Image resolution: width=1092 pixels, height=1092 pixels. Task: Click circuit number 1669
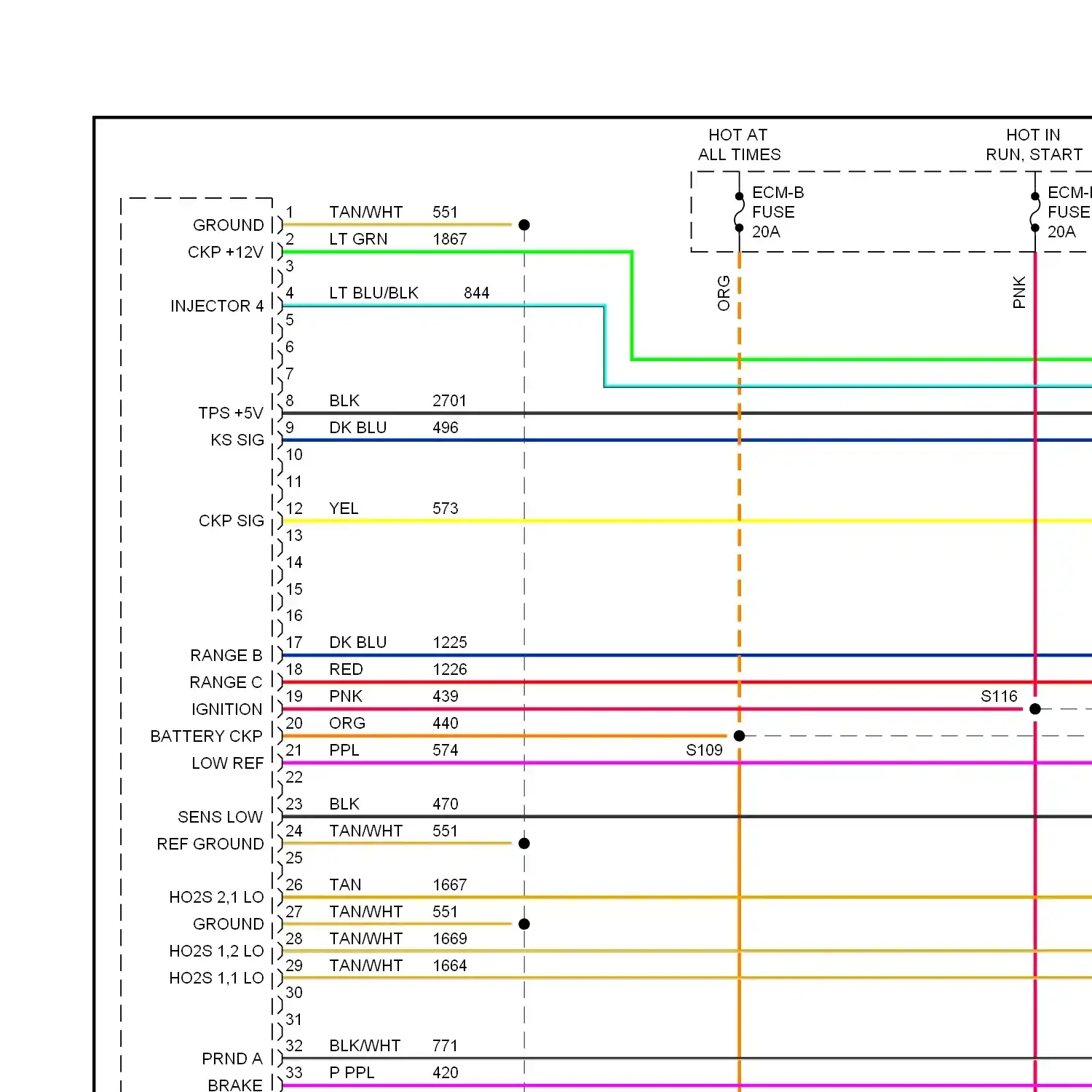[450, 938]
